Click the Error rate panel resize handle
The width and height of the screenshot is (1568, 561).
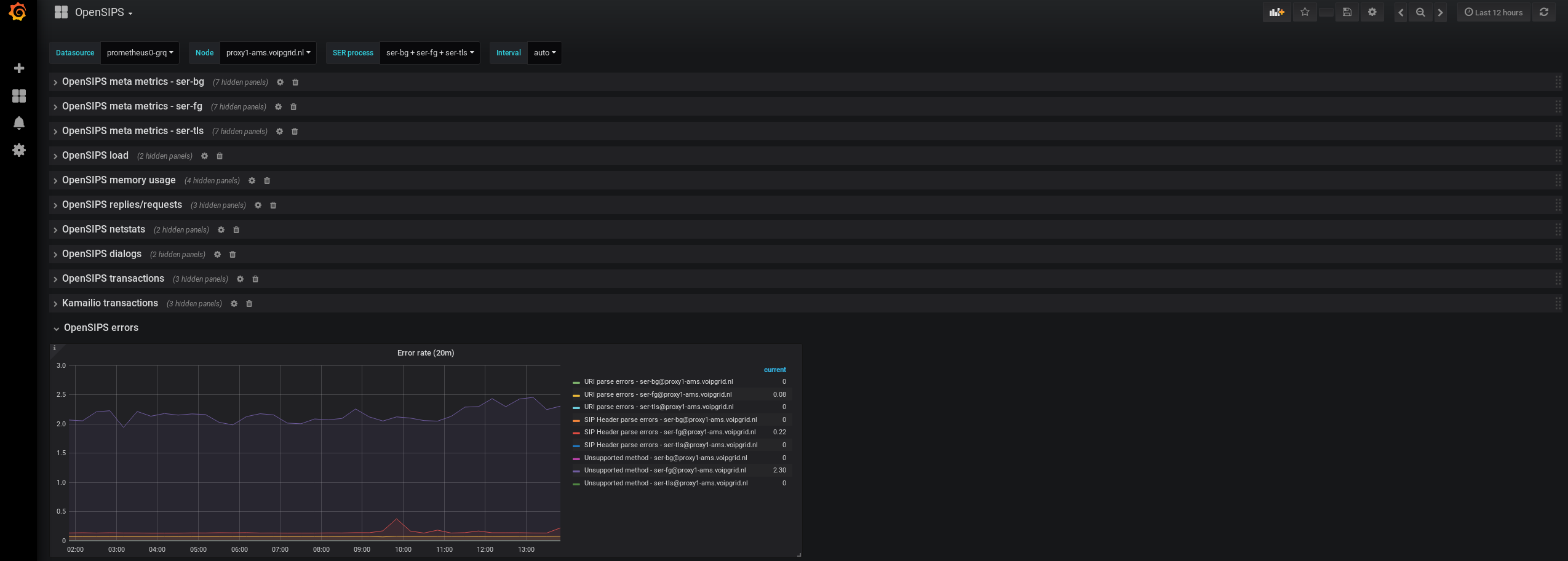(798, 554)
